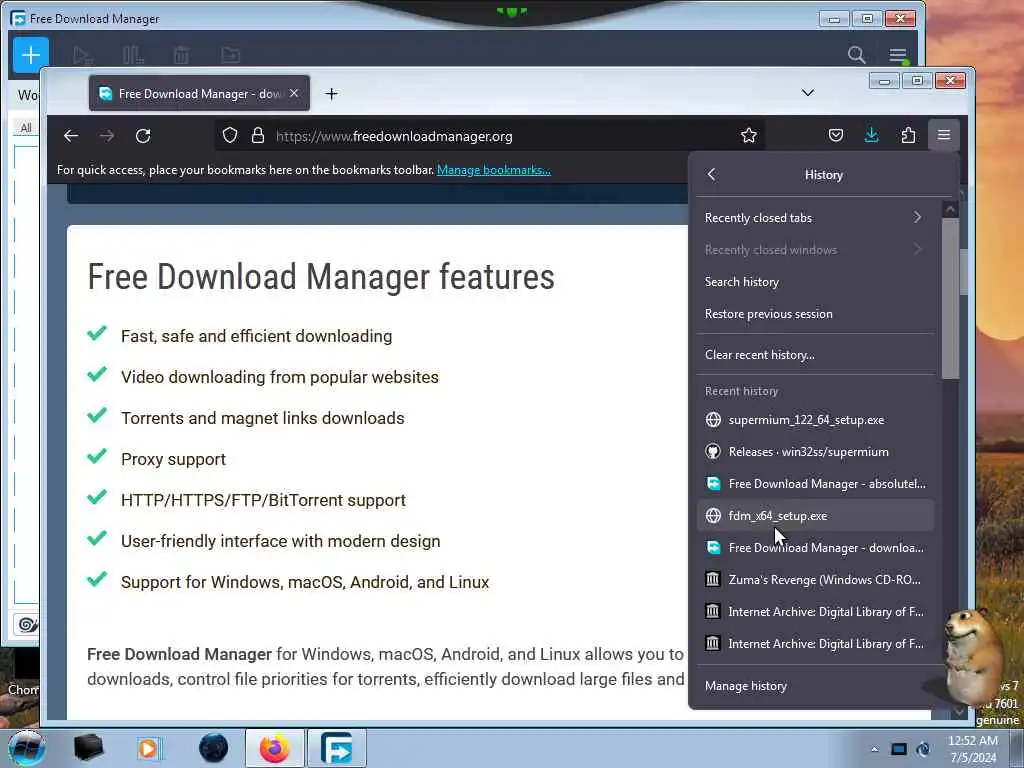This screenshot has width=1024, height=768.
Task: Click the forward navigation arrow in Firefox
Action: click(107, 136)
